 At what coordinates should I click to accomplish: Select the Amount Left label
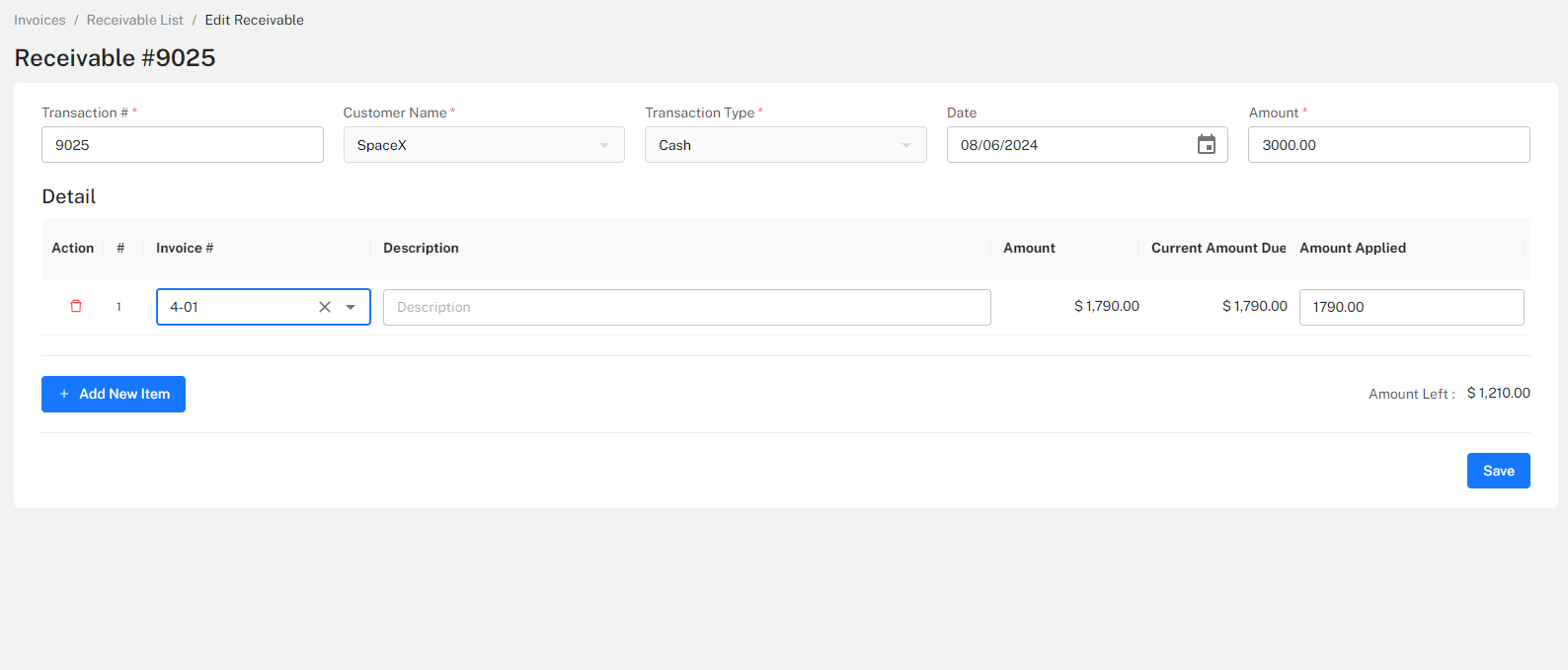tap(1412, 394)
